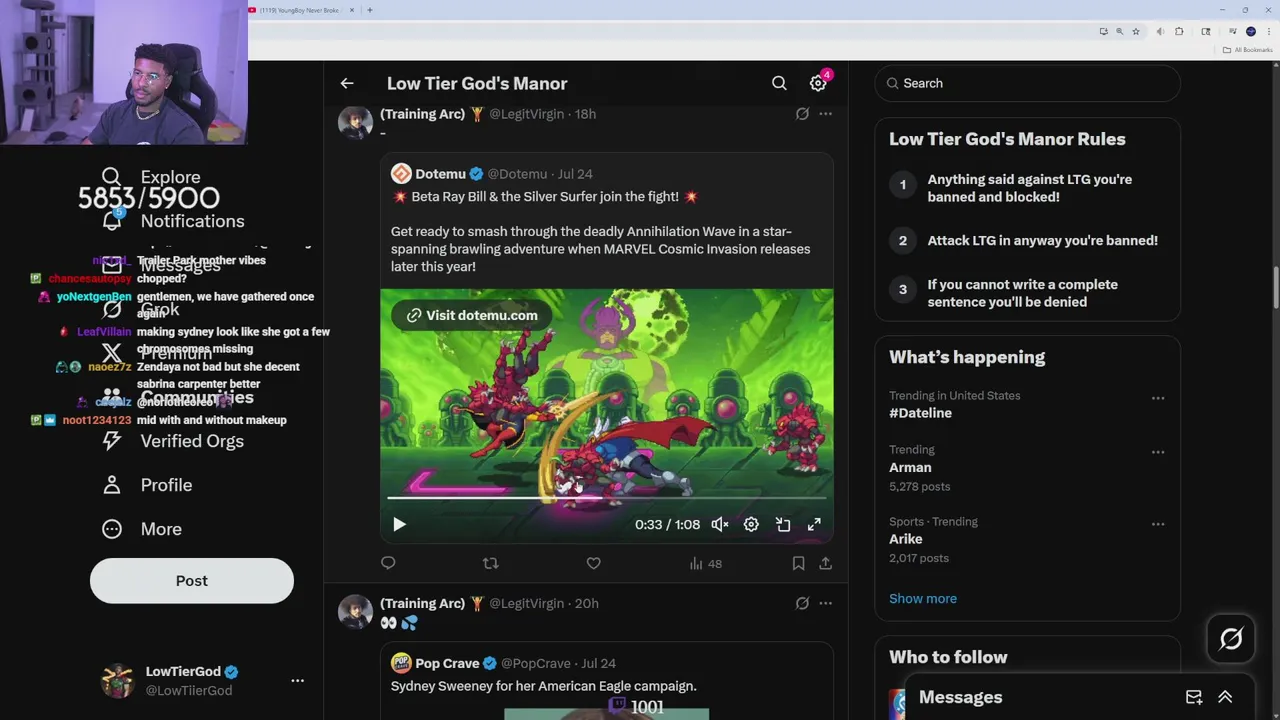
Task: Click Show more under trends
Action: 923,598
